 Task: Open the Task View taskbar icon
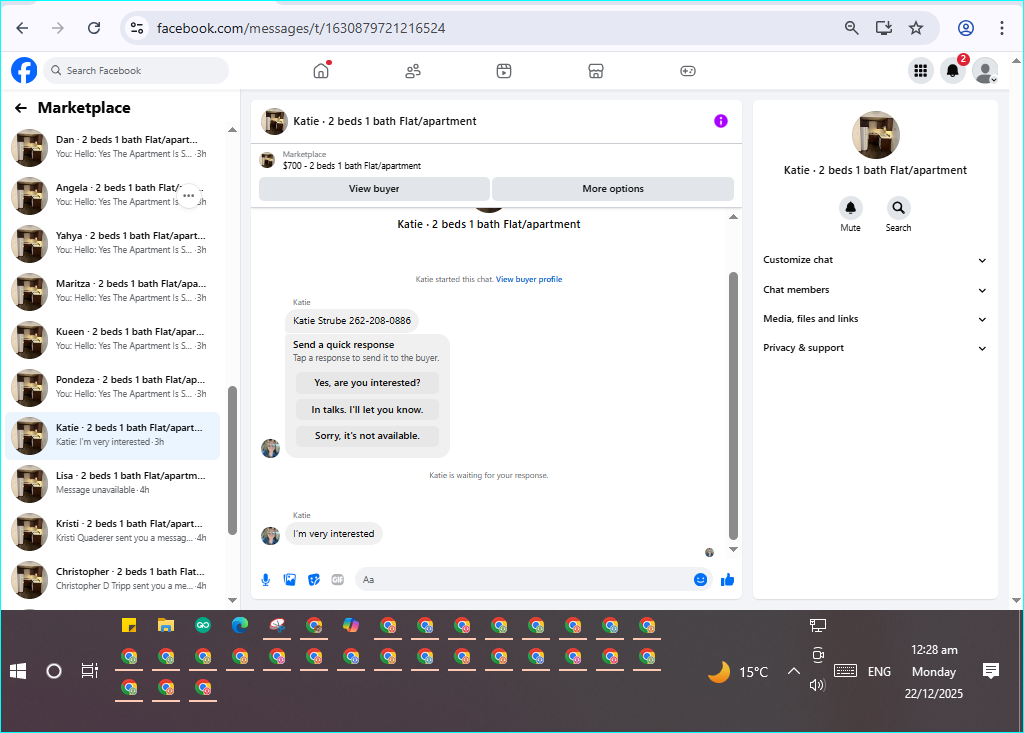click(89, 671)
